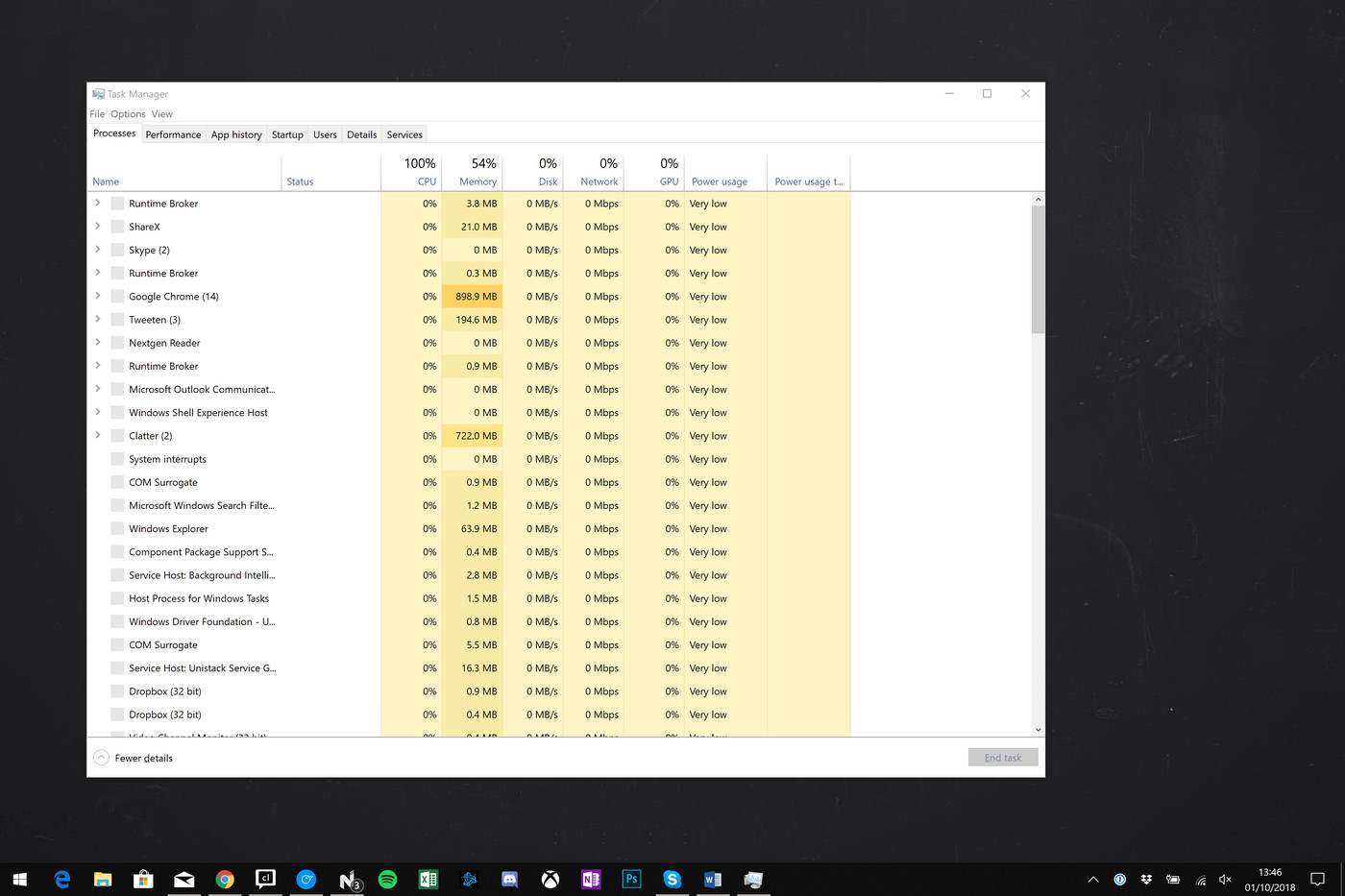Expand Windows Shell Experience Host process

pyautogui.click(x=97, y=412)
